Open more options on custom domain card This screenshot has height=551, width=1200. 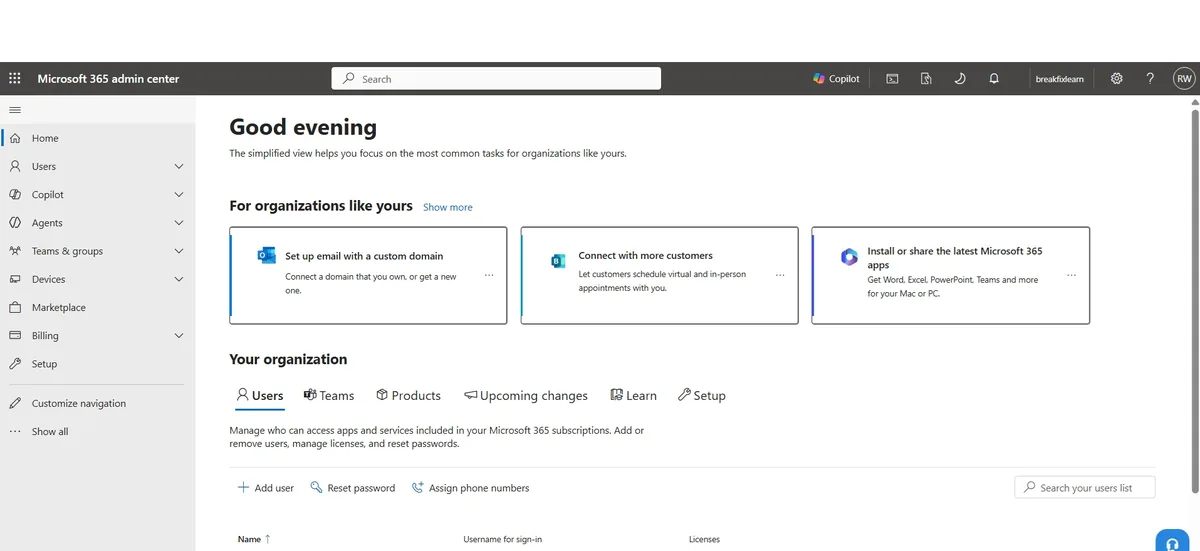coord(489,275)
